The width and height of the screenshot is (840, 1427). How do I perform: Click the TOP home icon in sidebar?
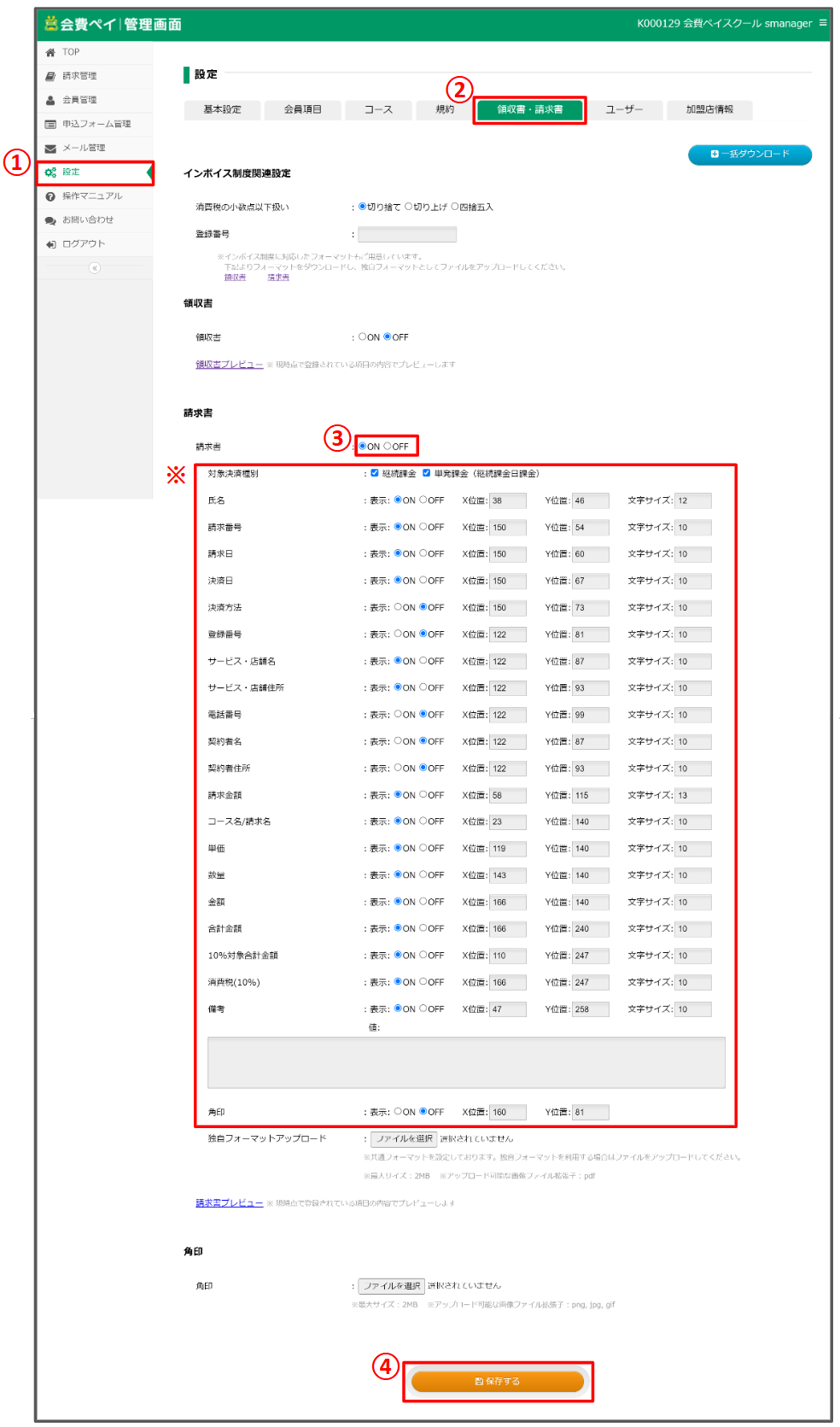coord(50,52)
